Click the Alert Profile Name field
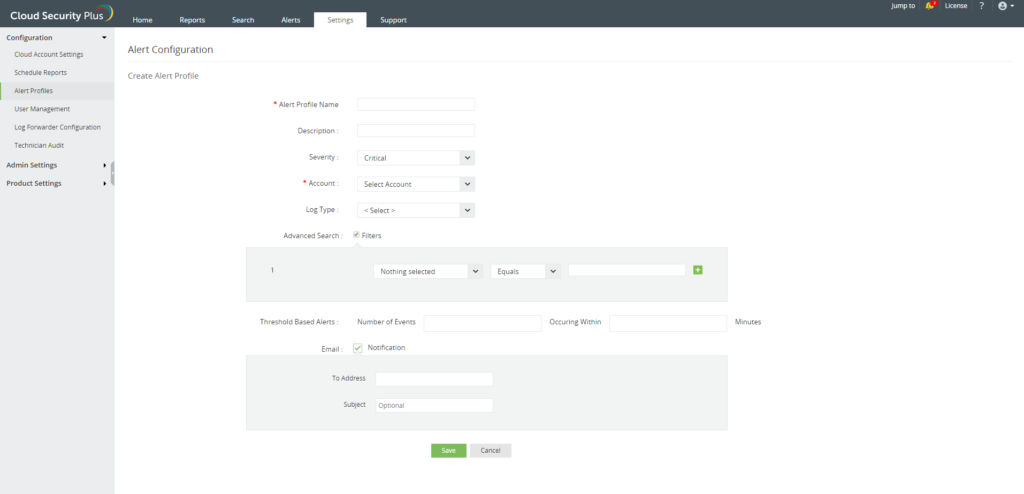The width and height of the screenshot is (1024, 494). (x=415, y=104)
